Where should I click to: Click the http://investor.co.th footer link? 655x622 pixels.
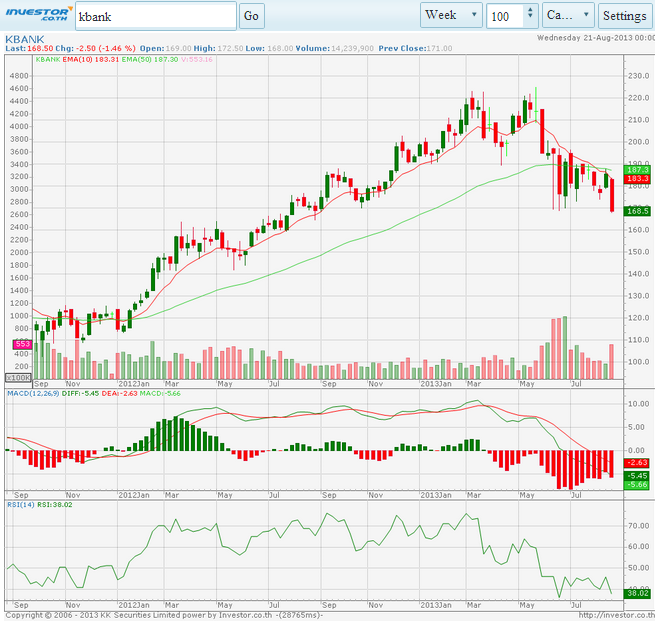point(617,615)
